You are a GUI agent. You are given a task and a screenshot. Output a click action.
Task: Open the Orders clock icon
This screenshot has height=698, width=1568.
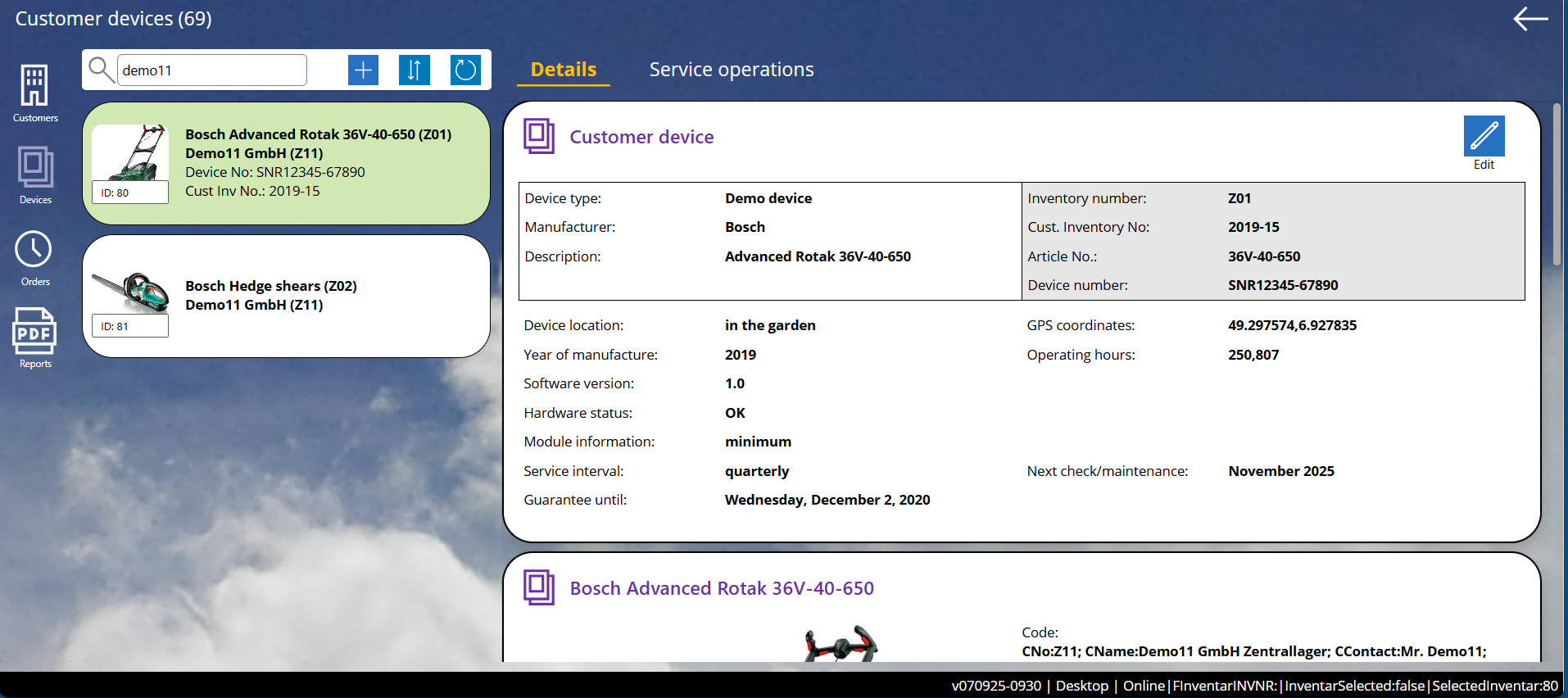coord(34,249)
